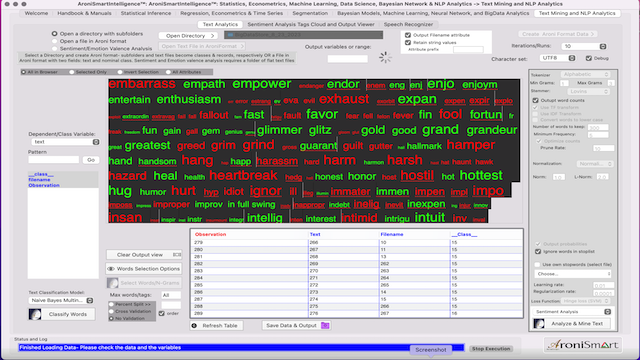Click the Refresh Table circle icon

click(x=194, y=326)
